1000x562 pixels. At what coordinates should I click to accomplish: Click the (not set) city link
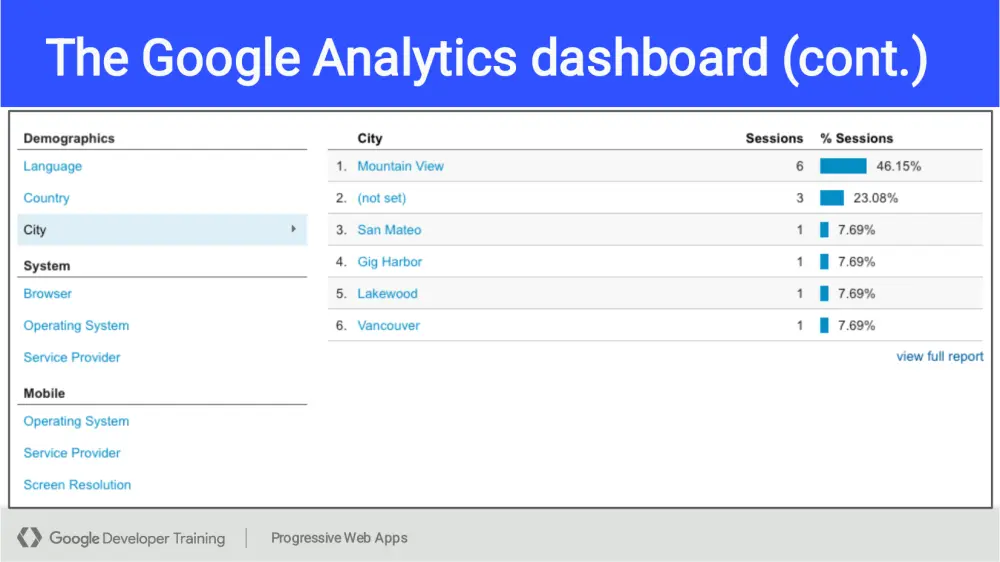[x=382, y=198]
